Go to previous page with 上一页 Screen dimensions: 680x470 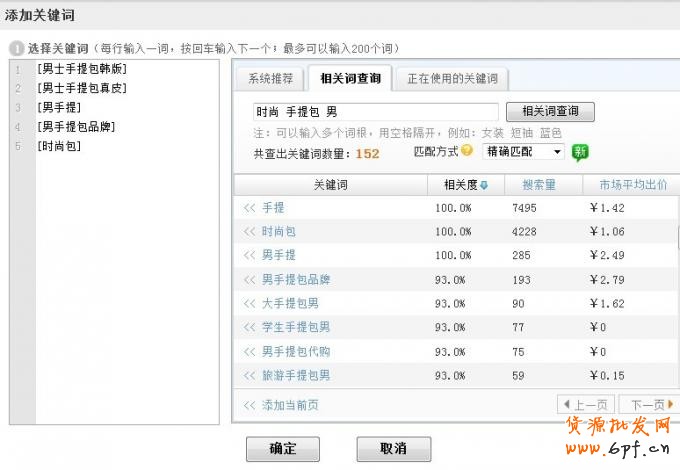(586, 405)
